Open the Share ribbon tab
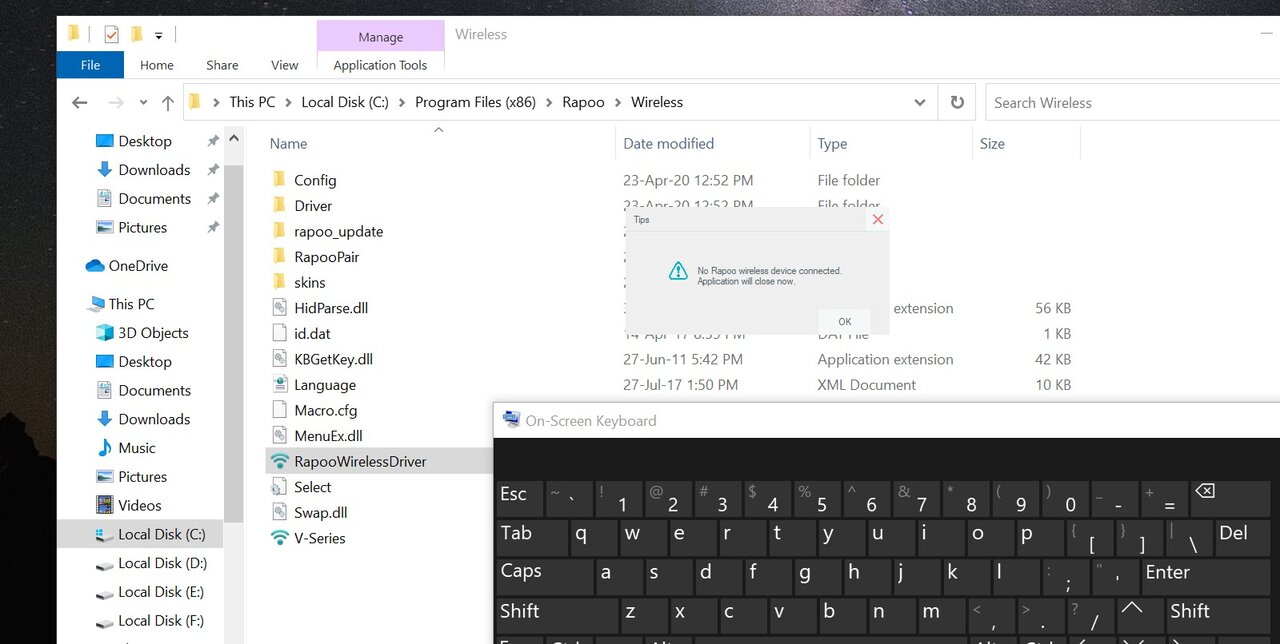Viewport: 1280px width, 644px height. pyautogui.click(x=222, y=65)
